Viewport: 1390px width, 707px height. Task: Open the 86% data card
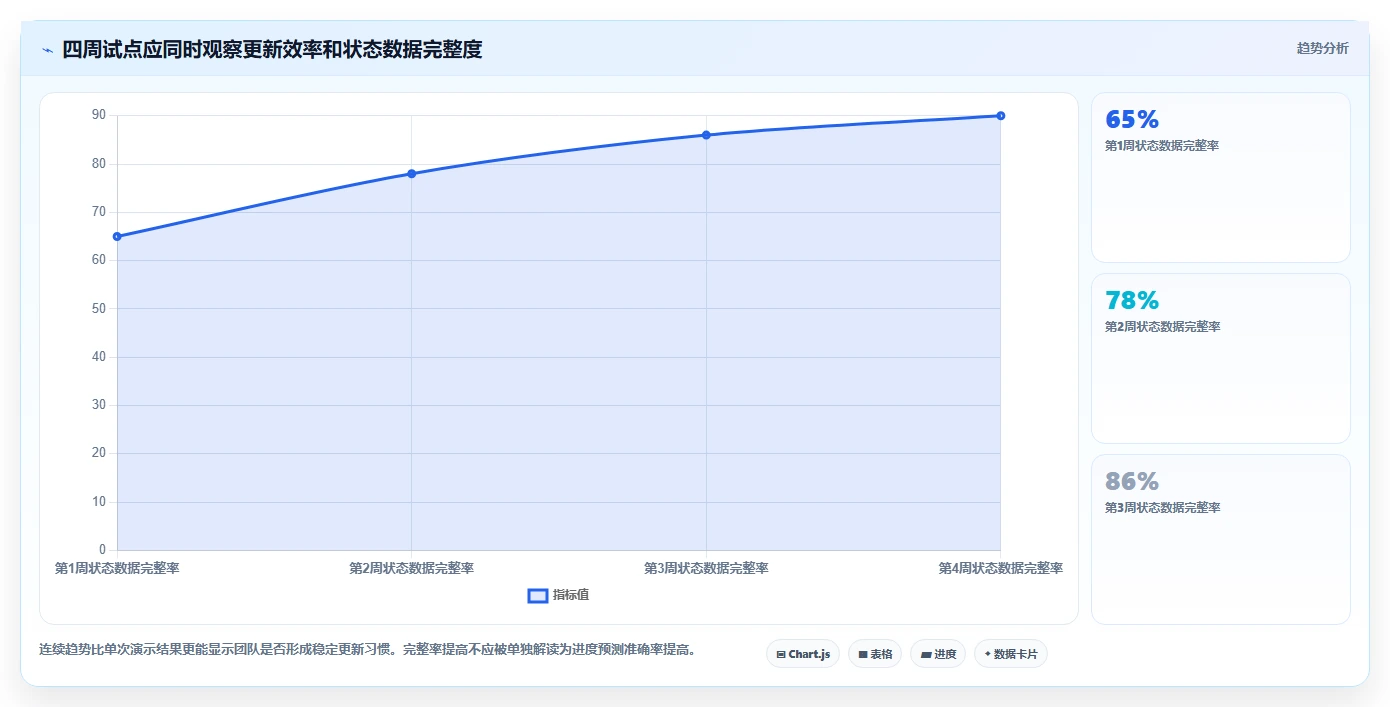[x=1221, y=540]
